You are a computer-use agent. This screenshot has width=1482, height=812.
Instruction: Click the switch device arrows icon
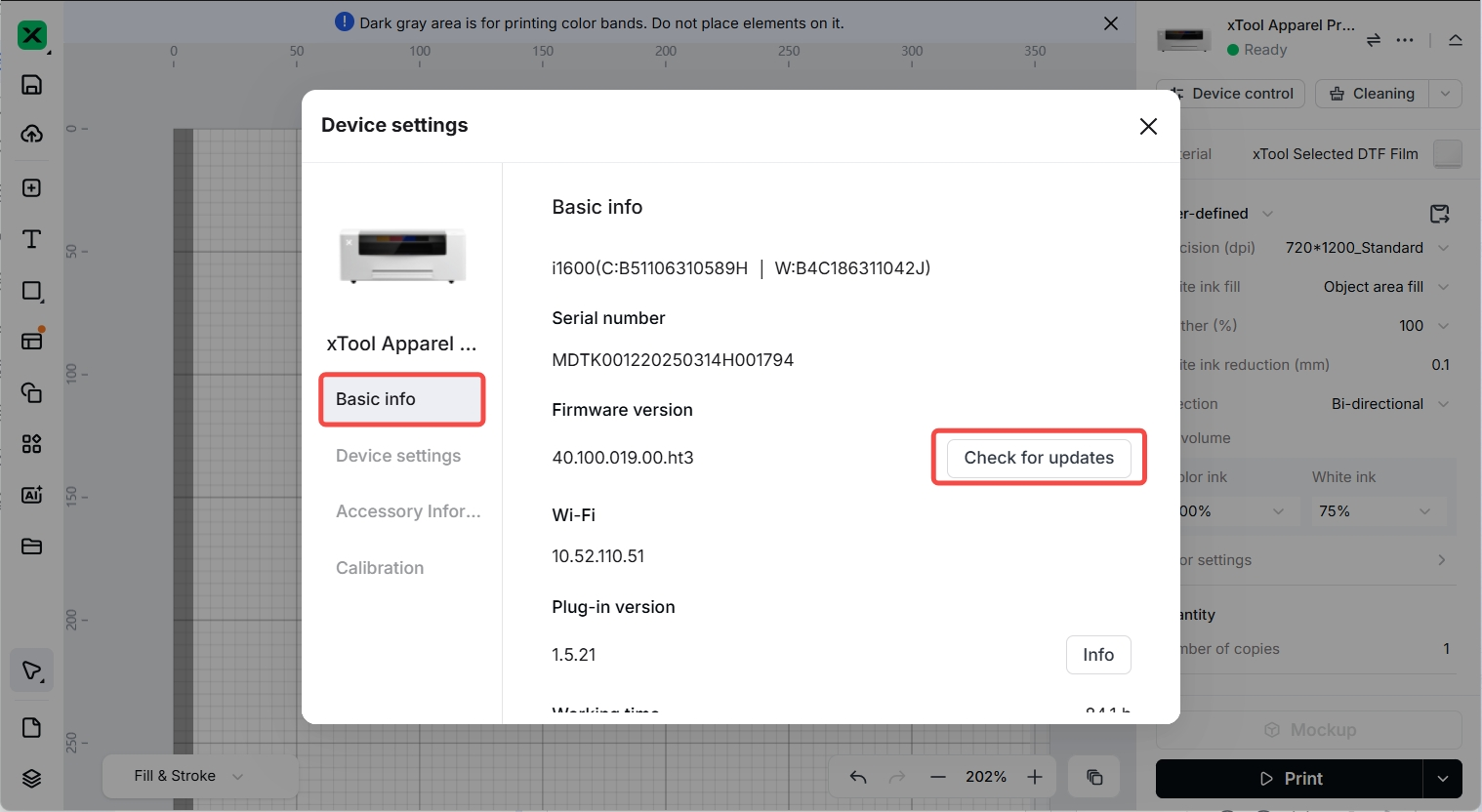click(x=1374, y=40)
